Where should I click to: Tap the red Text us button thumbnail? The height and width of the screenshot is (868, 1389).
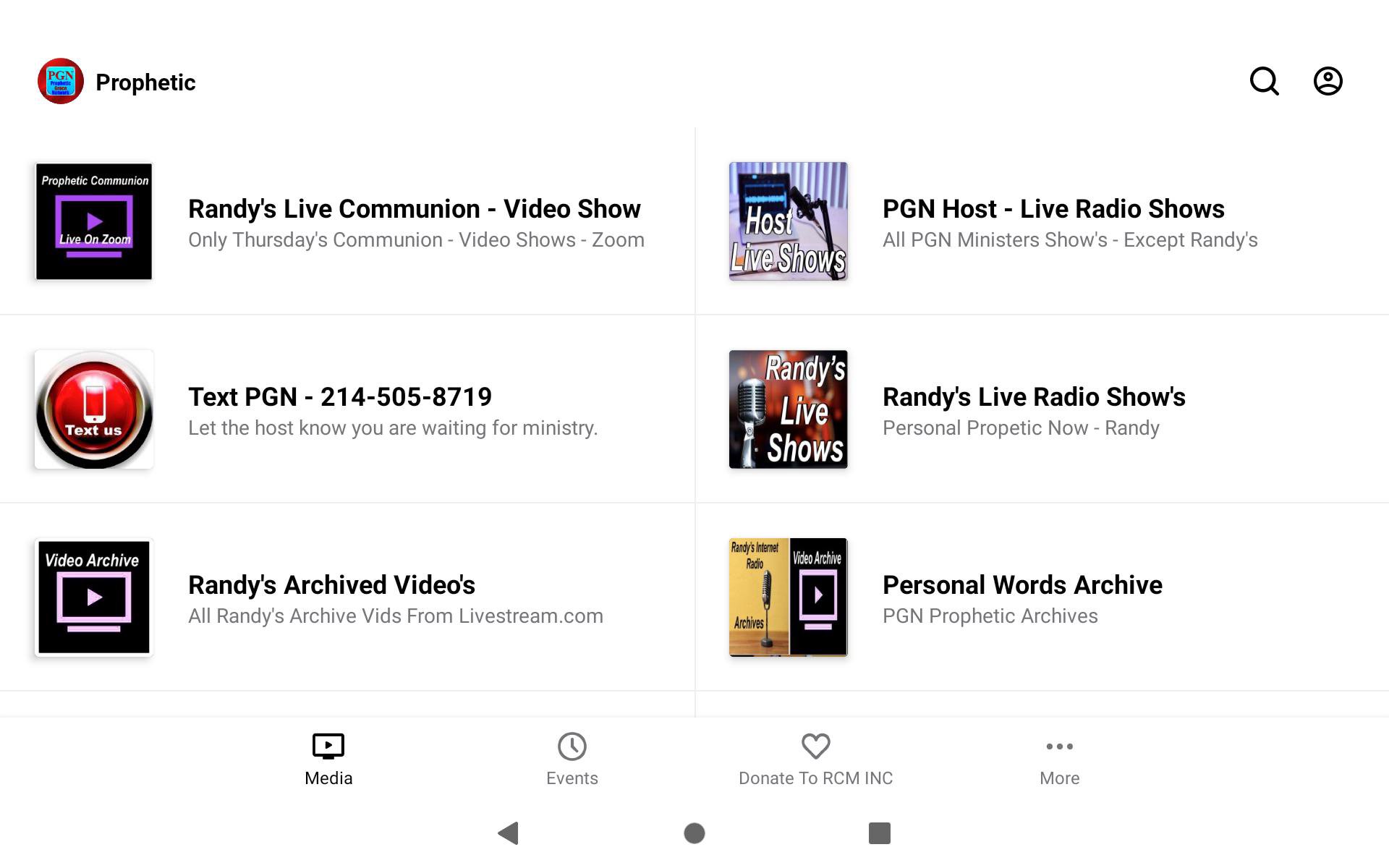[94, 409]
